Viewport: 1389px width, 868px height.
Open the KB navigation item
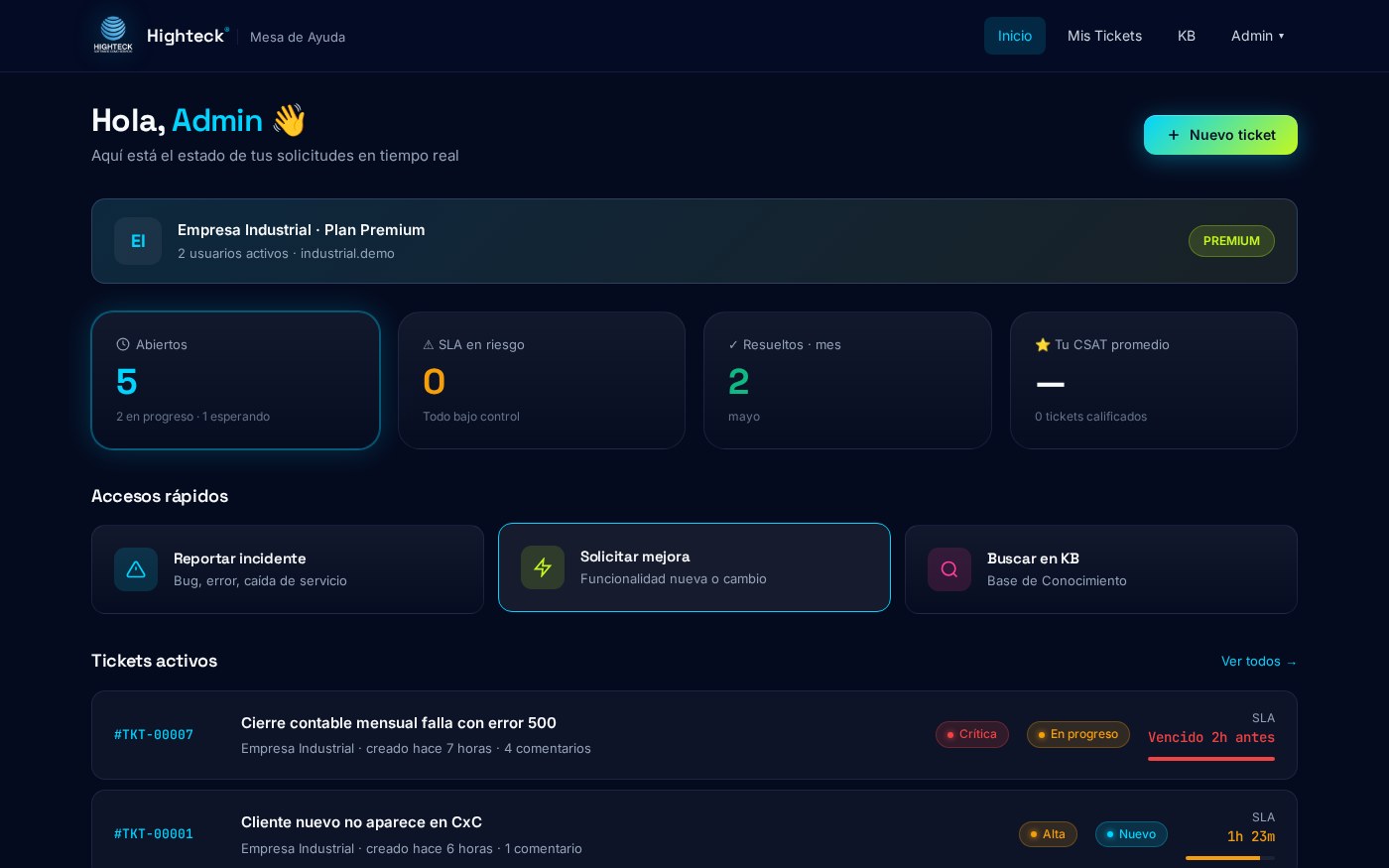coord(1187,36)
